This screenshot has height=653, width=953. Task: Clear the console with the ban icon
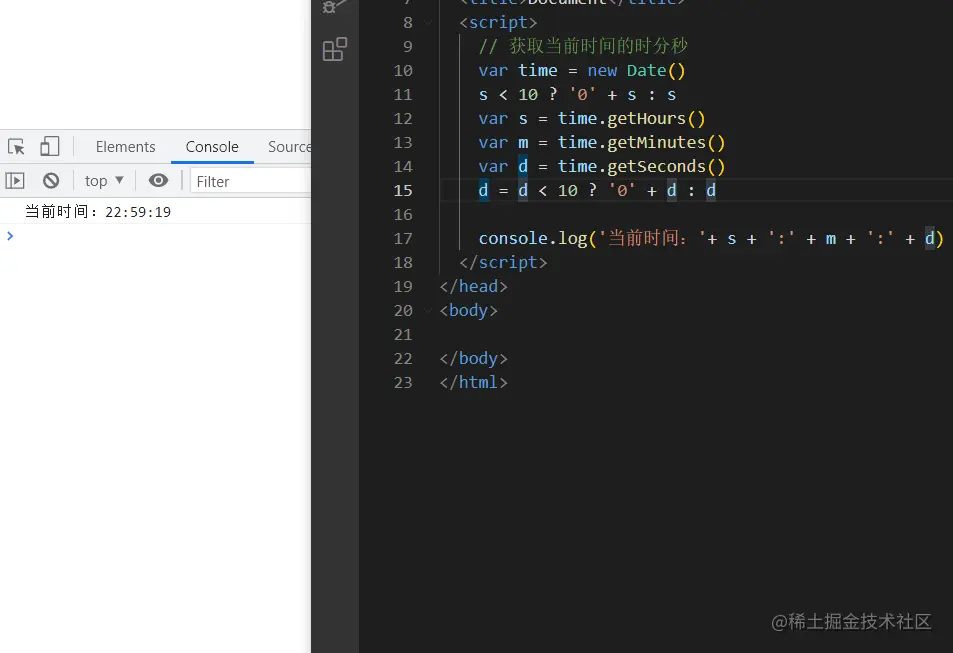coord(51,181)
